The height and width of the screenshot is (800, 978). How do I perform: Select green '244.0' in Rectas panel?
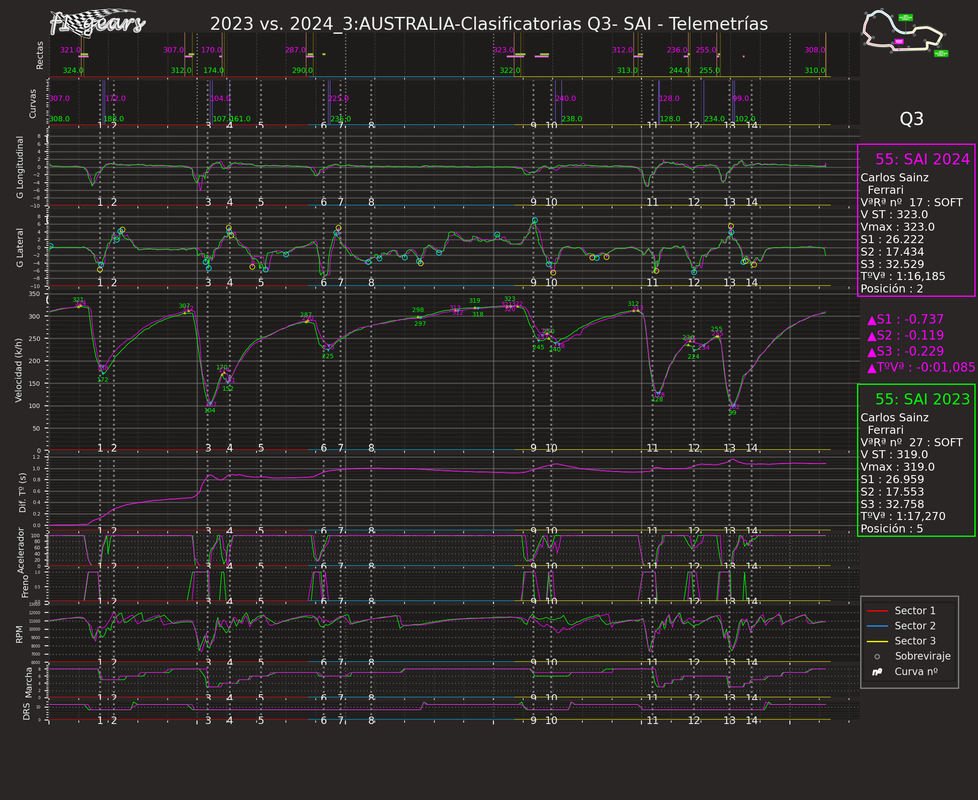(x=679, y=70)
